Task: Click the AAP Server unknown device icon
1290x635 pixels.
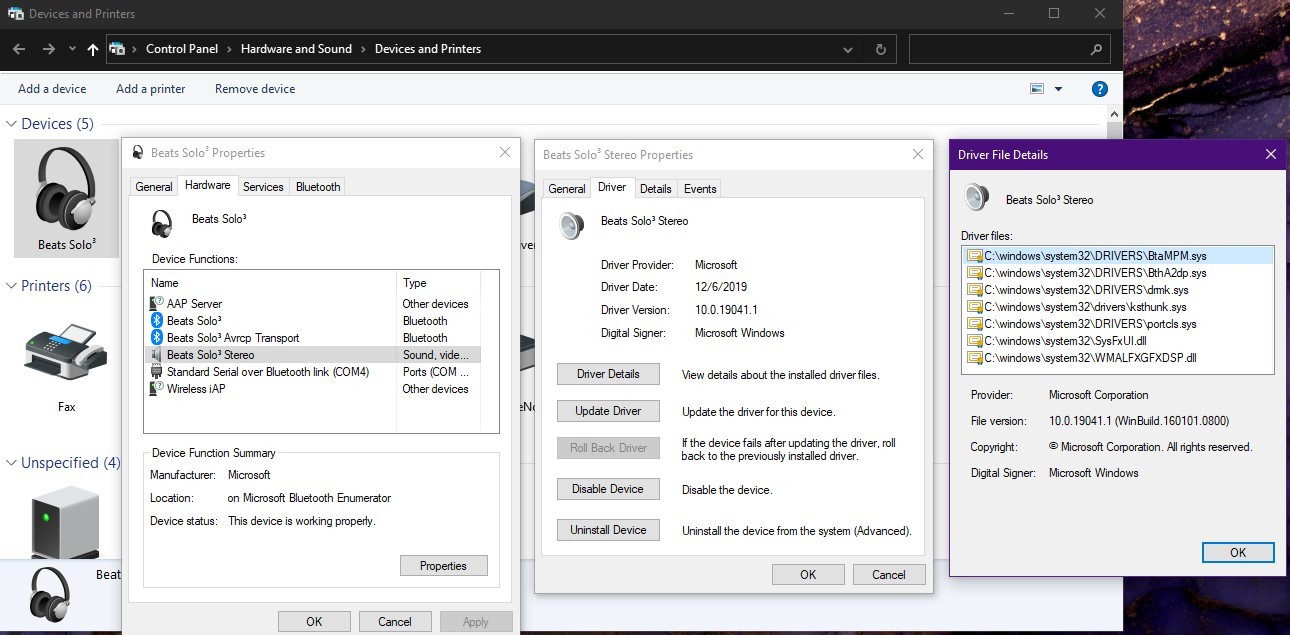Action: click(x=156, y=304)
